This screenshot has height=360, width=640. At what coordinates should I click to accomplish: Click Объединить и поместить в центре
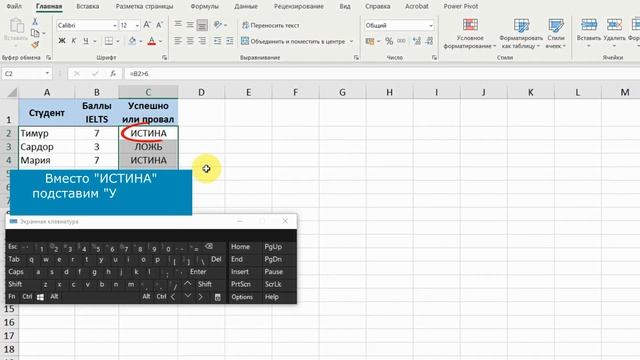293,41
